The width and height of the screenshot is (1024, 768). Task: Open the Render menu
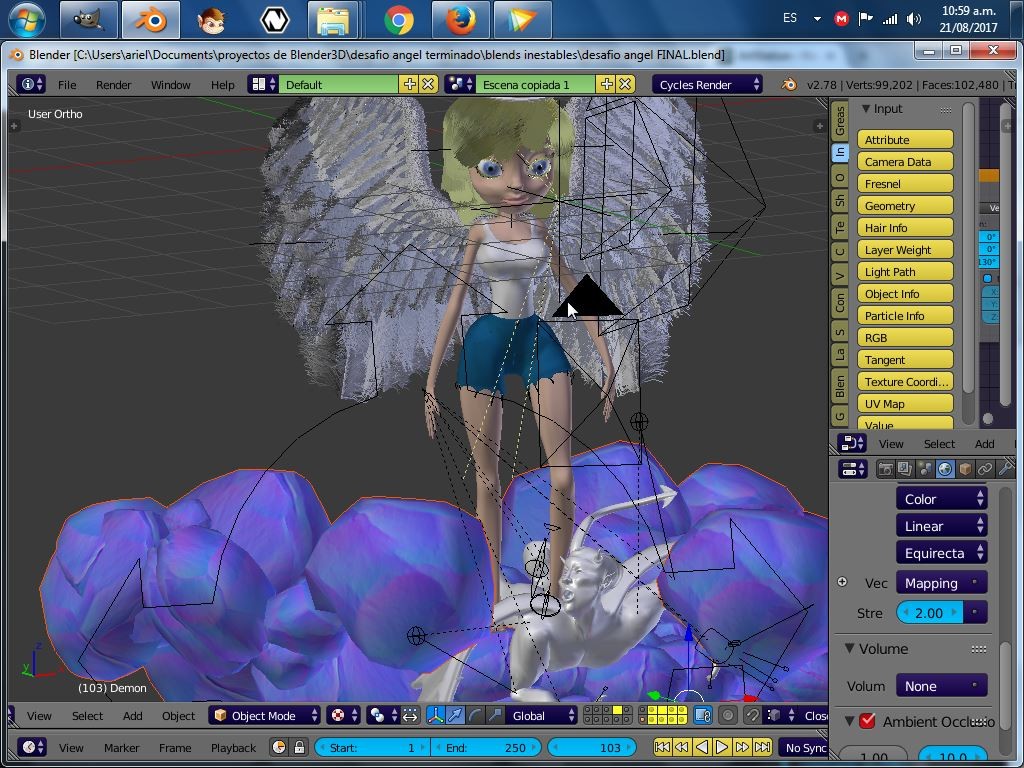coord(113,84)
